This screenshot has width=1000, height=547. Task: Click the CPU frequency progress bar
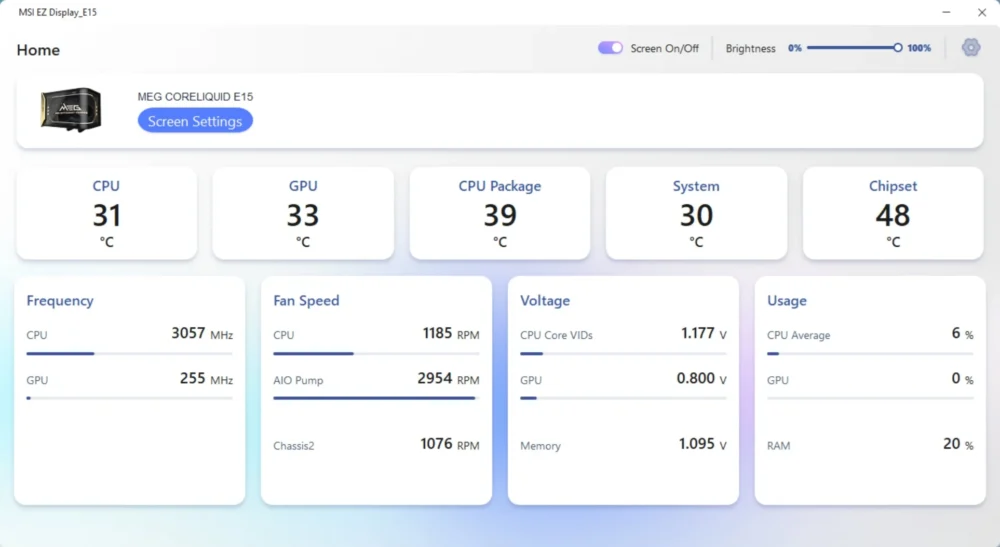[x=129, y=353]
